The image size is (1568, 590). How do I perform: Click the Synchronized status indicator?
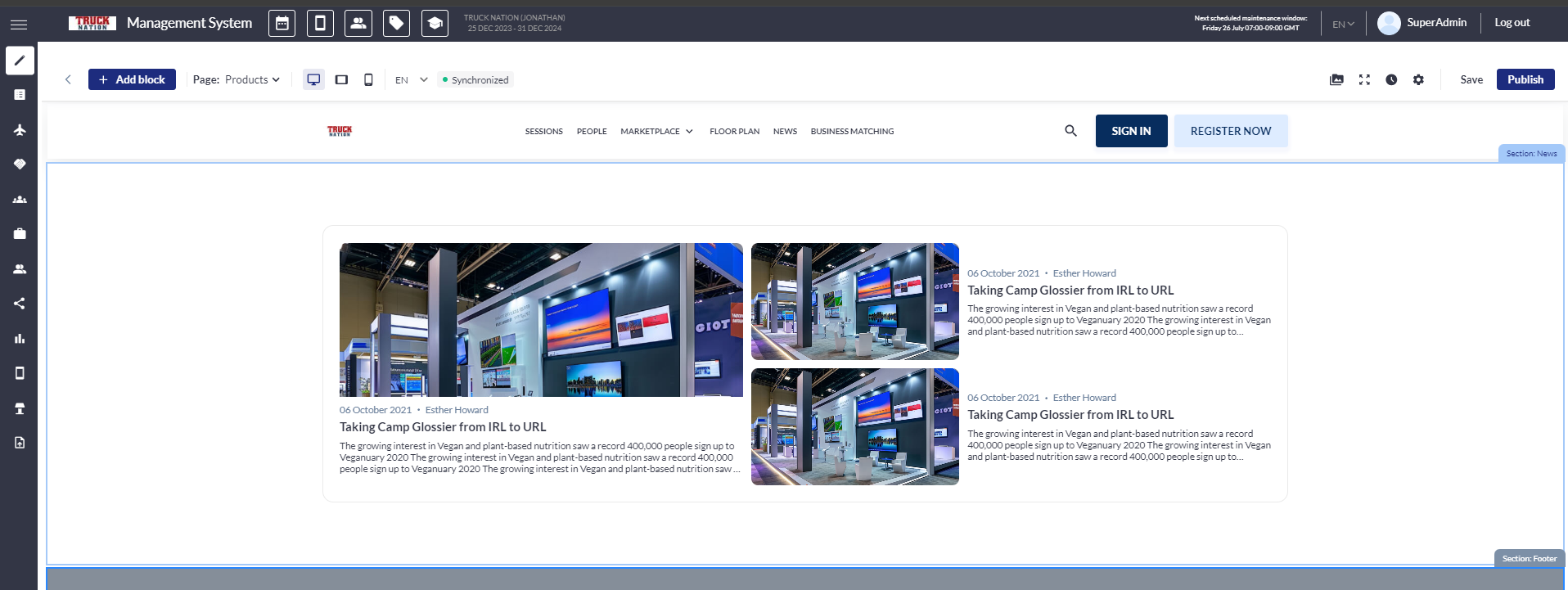(x=475, y=79)
